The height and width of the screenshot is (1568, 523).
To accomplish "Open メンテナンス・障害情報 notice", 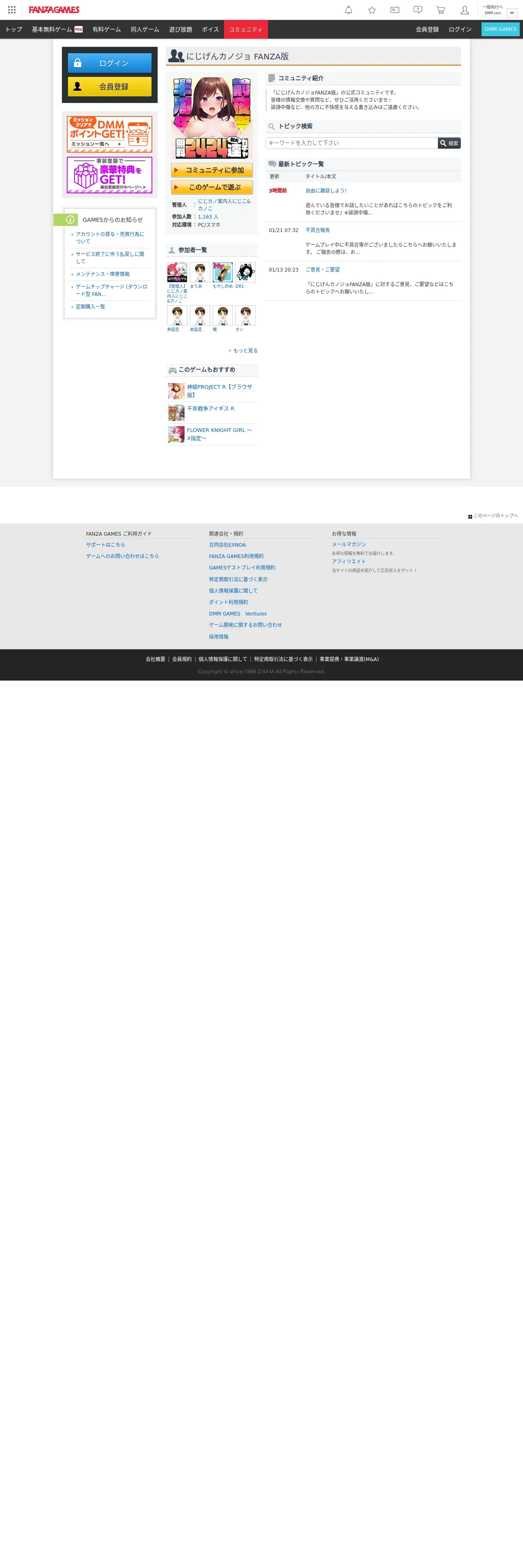I will point(103,274).
